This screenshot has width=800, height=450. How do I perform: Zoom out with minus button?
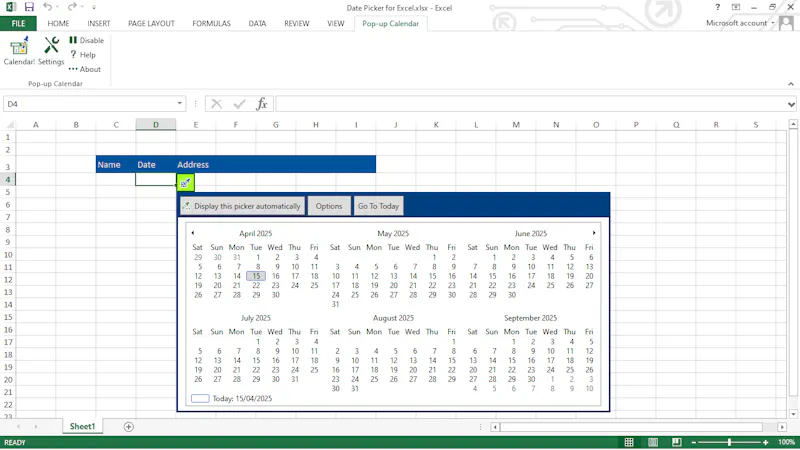(693, 442)
